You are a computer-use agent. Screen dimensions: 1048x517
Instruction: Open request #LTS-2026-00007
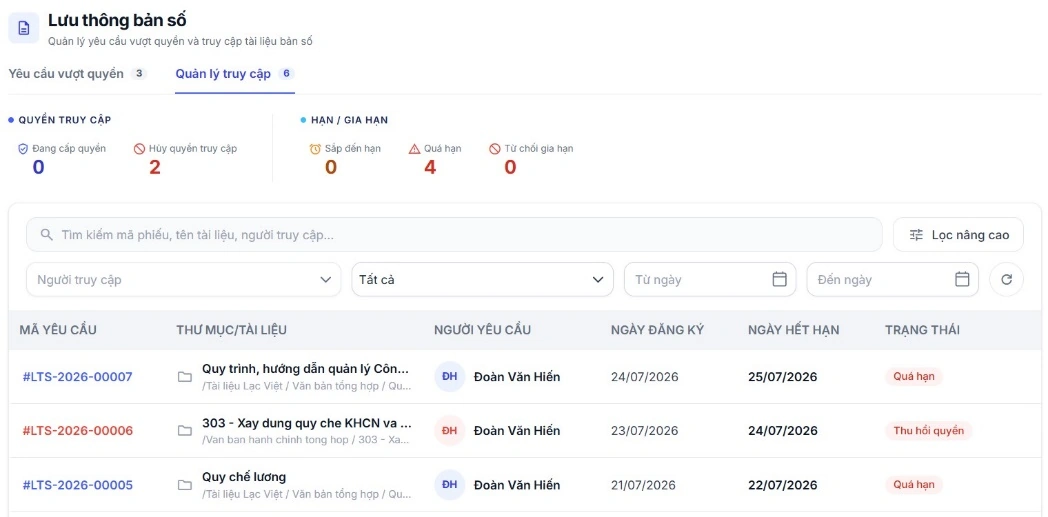78,377
